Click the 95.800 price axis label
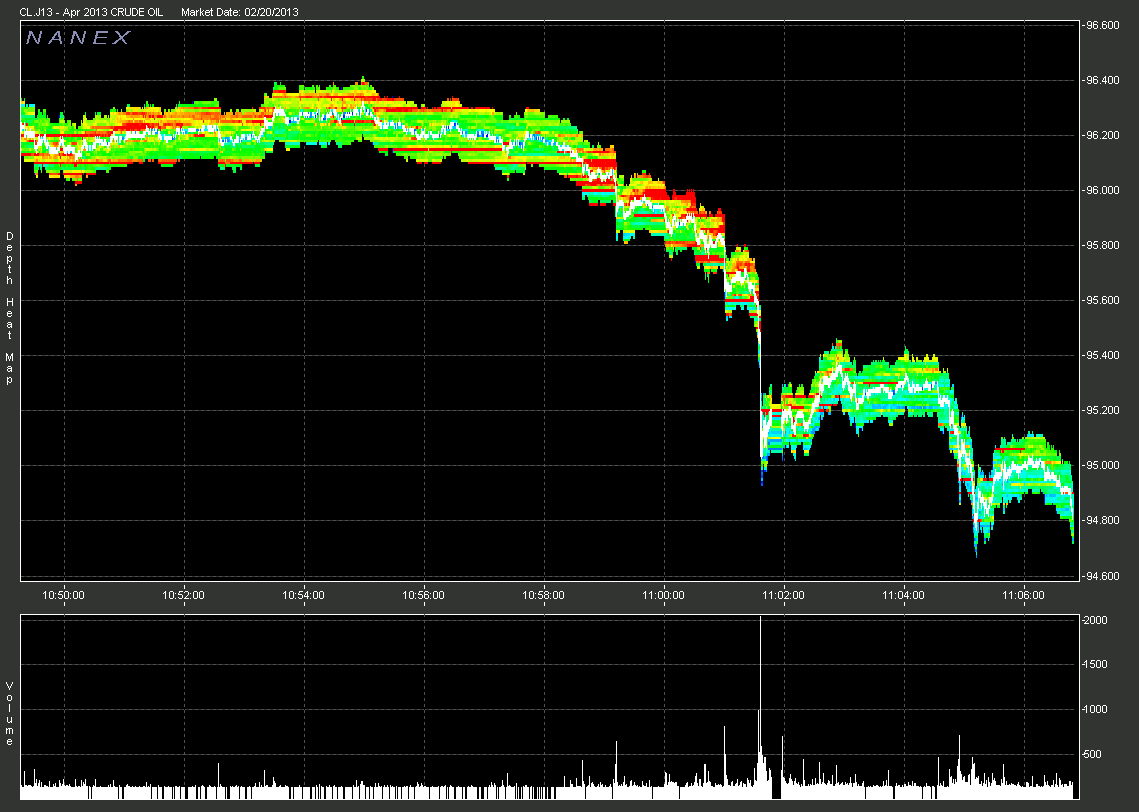Image resolution: width=1139 pixels, height=812 pixels. coord(1101,245)
